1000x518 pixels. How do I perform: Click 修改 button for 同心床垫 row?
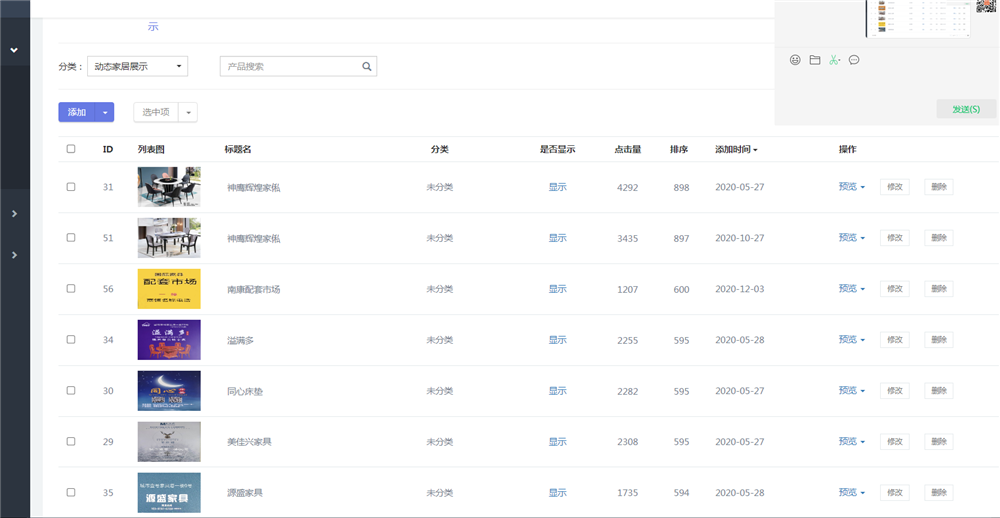pos(894,391)
